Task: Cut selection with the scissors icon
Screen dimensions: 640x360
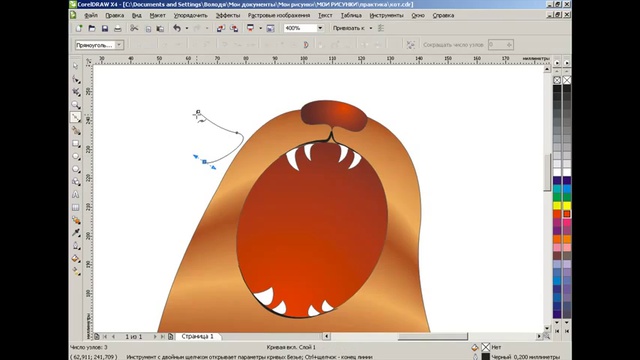Action: click(x=134, y=28)
